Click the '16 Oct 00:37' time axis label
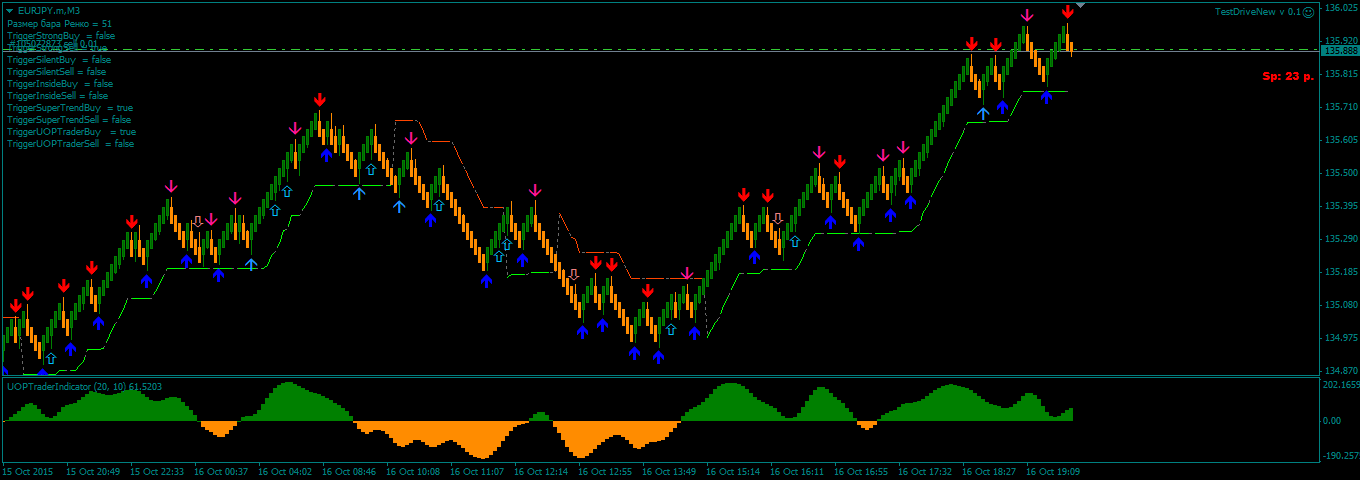Viewport: 1360px width, 480px height. [x=220, y=471]
